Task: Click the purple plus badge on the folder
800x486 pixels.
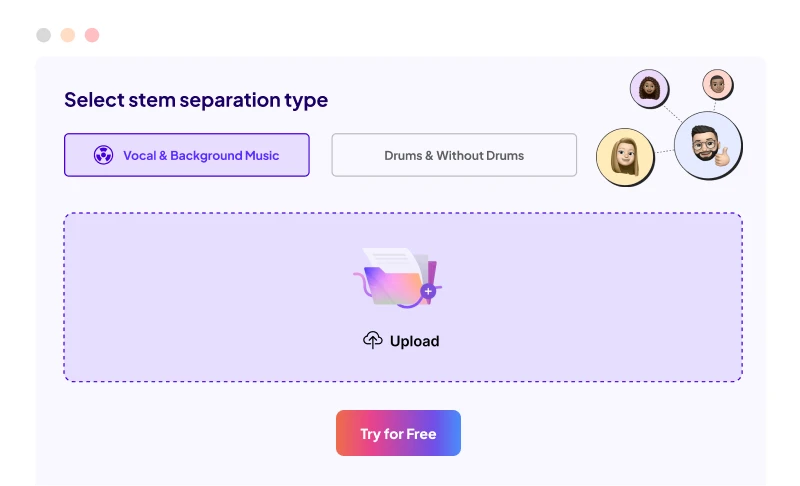Action: tap(428, 291)
